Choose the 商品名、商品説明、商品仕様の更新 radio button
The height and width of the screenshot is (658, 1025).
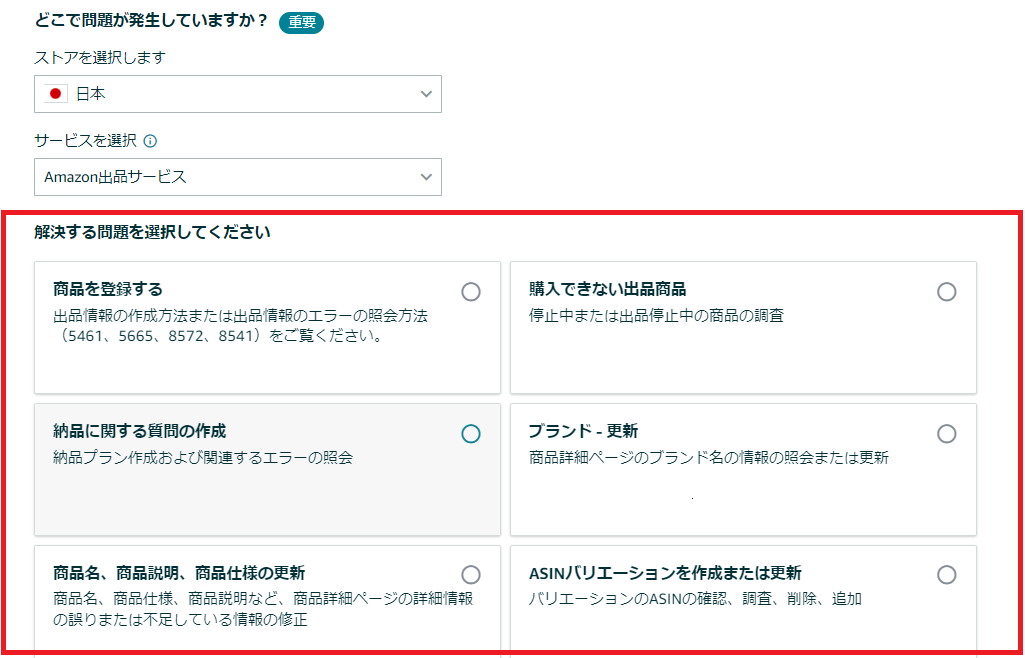pyautogui.click(x=471, y=575)
